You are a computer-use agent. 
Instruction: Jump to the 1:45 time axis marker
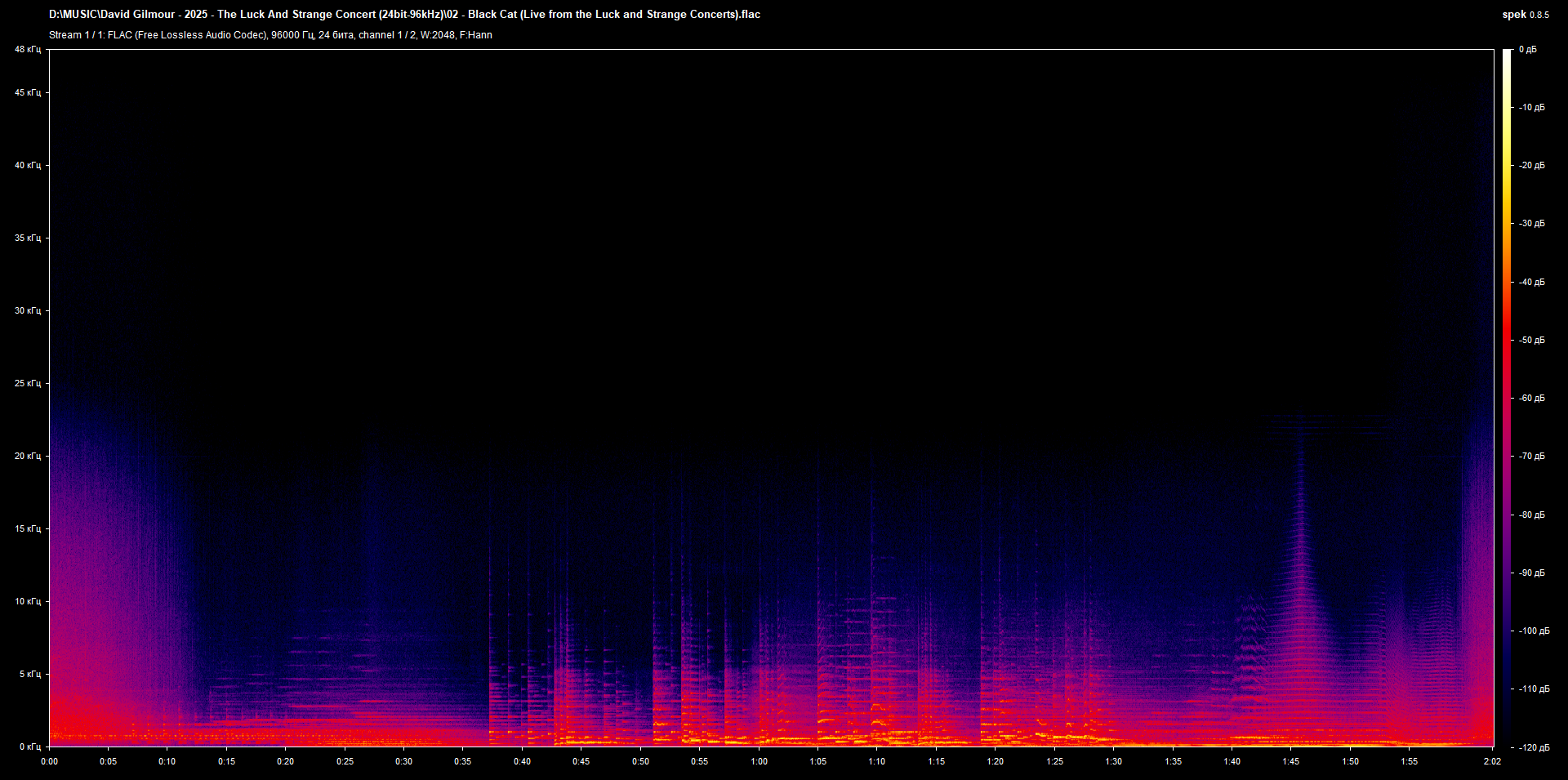[x=1290, y=762]
